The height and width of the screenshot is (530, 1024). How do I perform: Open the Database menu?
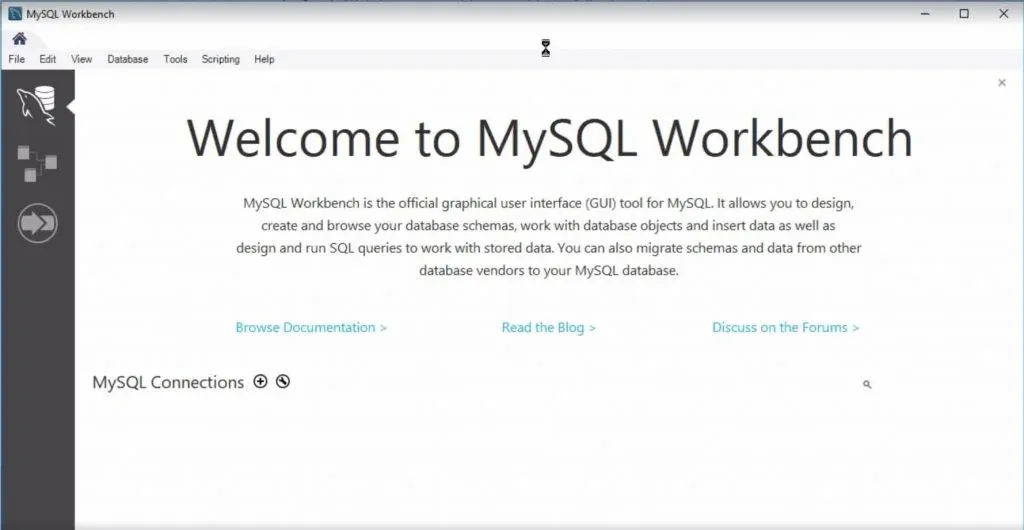[x=128, y=59]
